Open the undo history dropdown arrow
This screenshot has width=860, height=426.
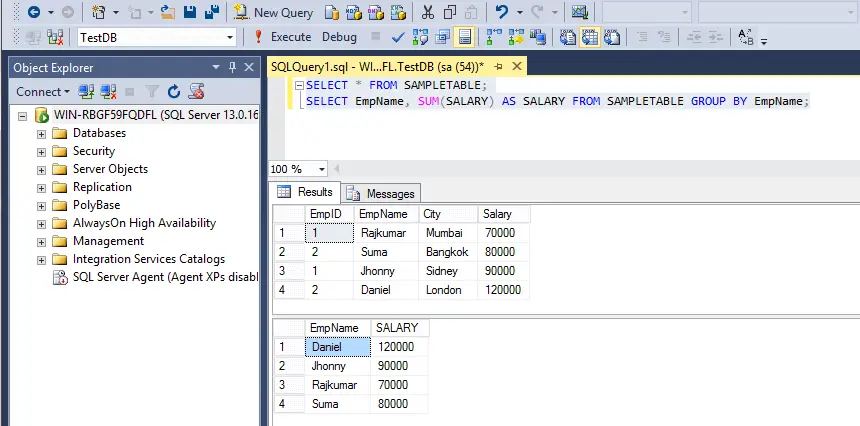point(519,12)
